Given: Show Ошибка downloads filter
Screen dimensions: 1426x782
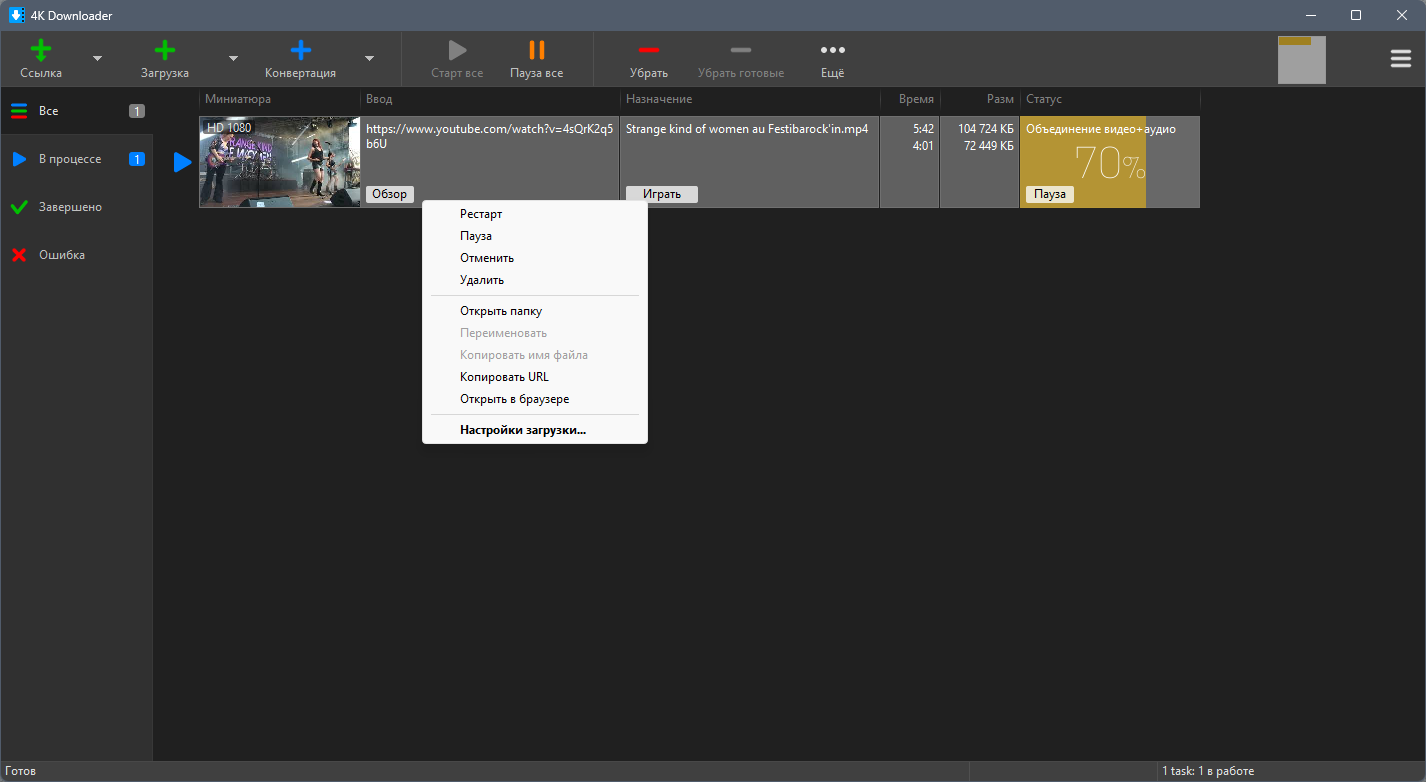Looking at the screenshot, I should (77, 255).
